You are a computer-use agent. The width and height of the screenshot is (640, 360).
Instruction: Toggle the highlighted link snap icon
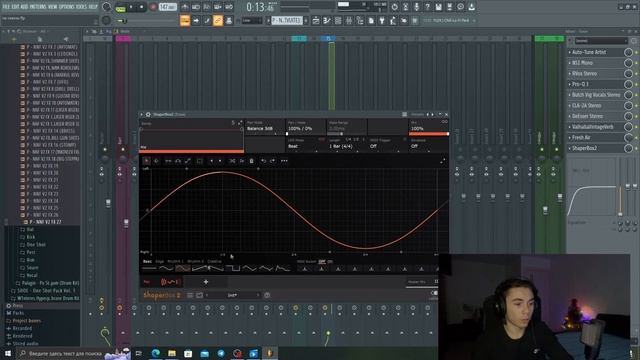point(218,20)
